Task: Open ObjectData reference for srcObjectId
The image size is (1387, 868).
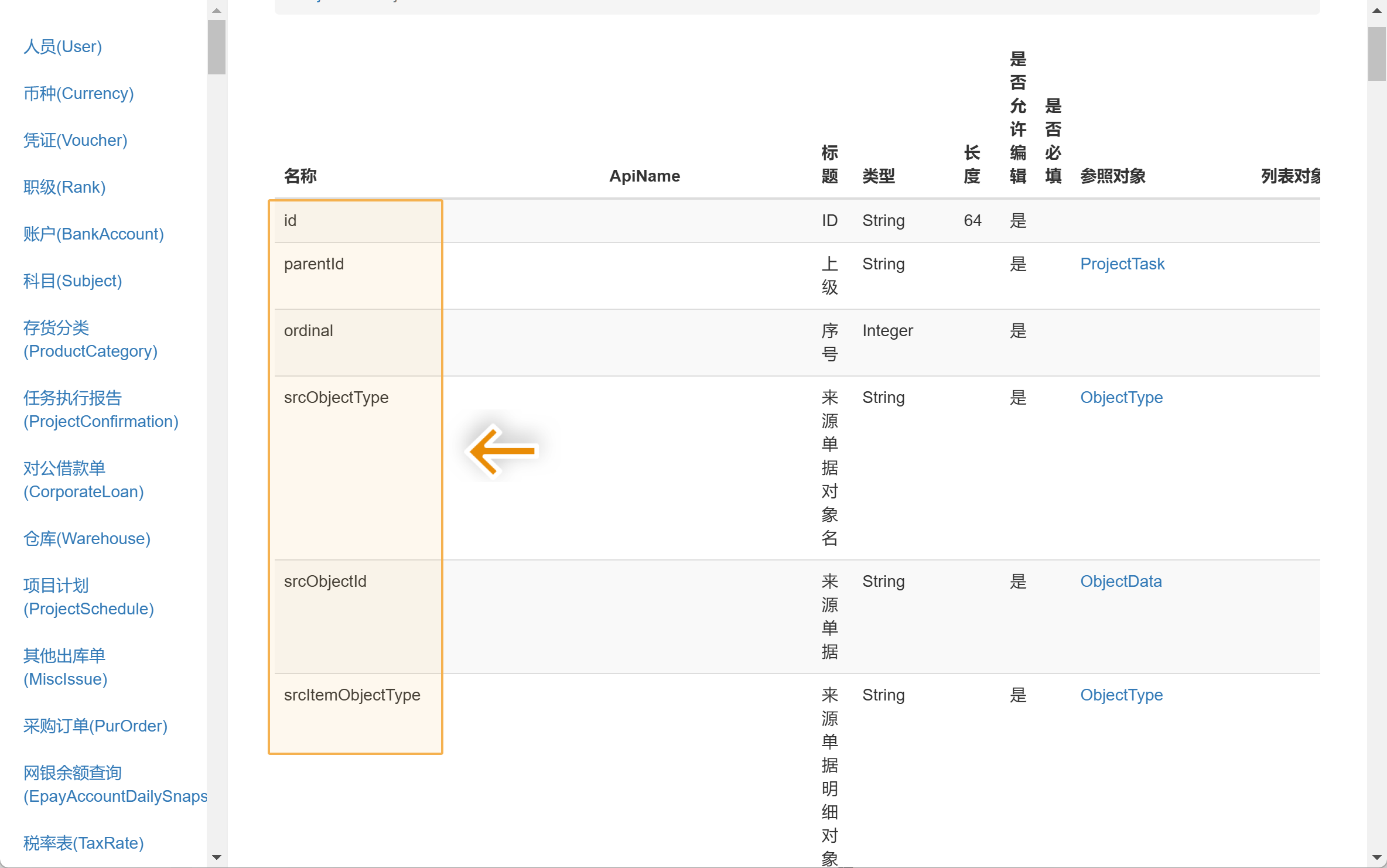Action: pos(1120,582)
